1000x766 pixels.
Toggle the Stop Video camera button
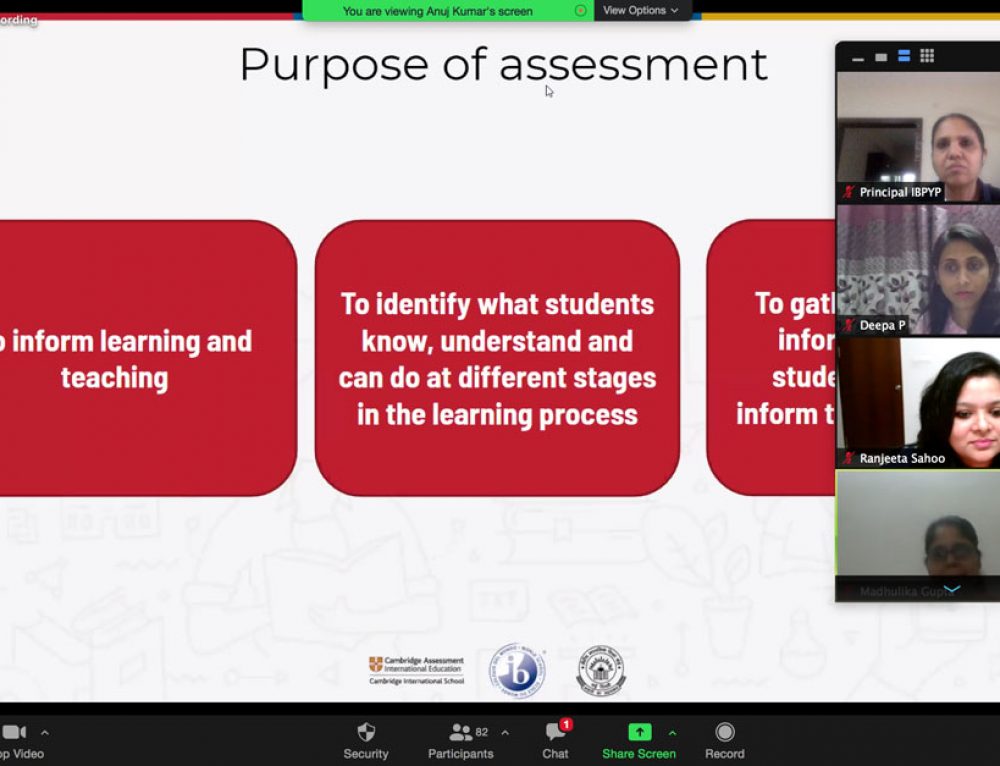(14, 740)
